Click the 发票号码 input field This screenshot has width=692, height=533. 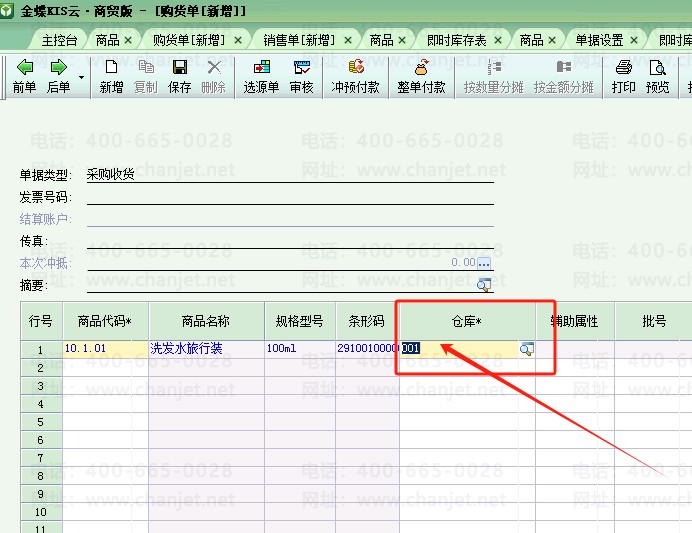click(290, 197)
